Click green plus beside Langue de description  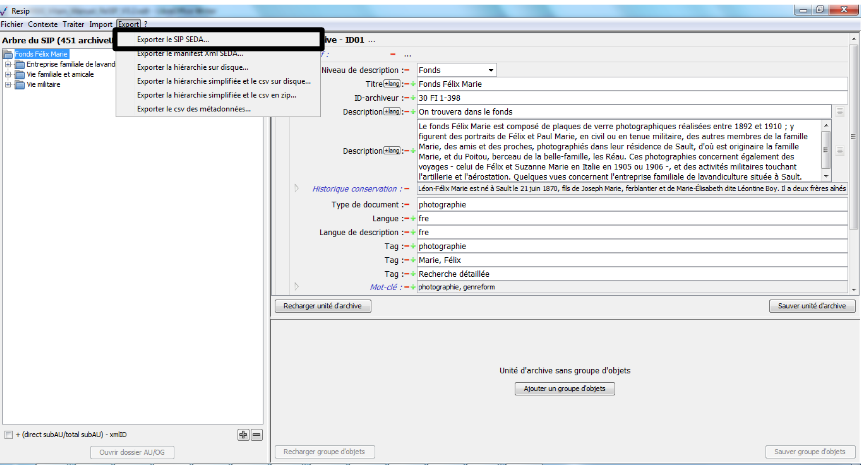pyautogui.click(x=412, y=232)
